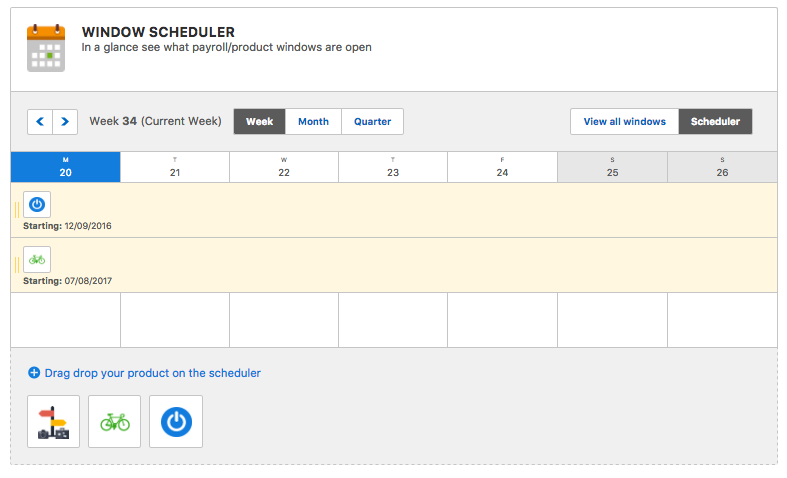Click power icon in first scheduled row

coord(37,204)
